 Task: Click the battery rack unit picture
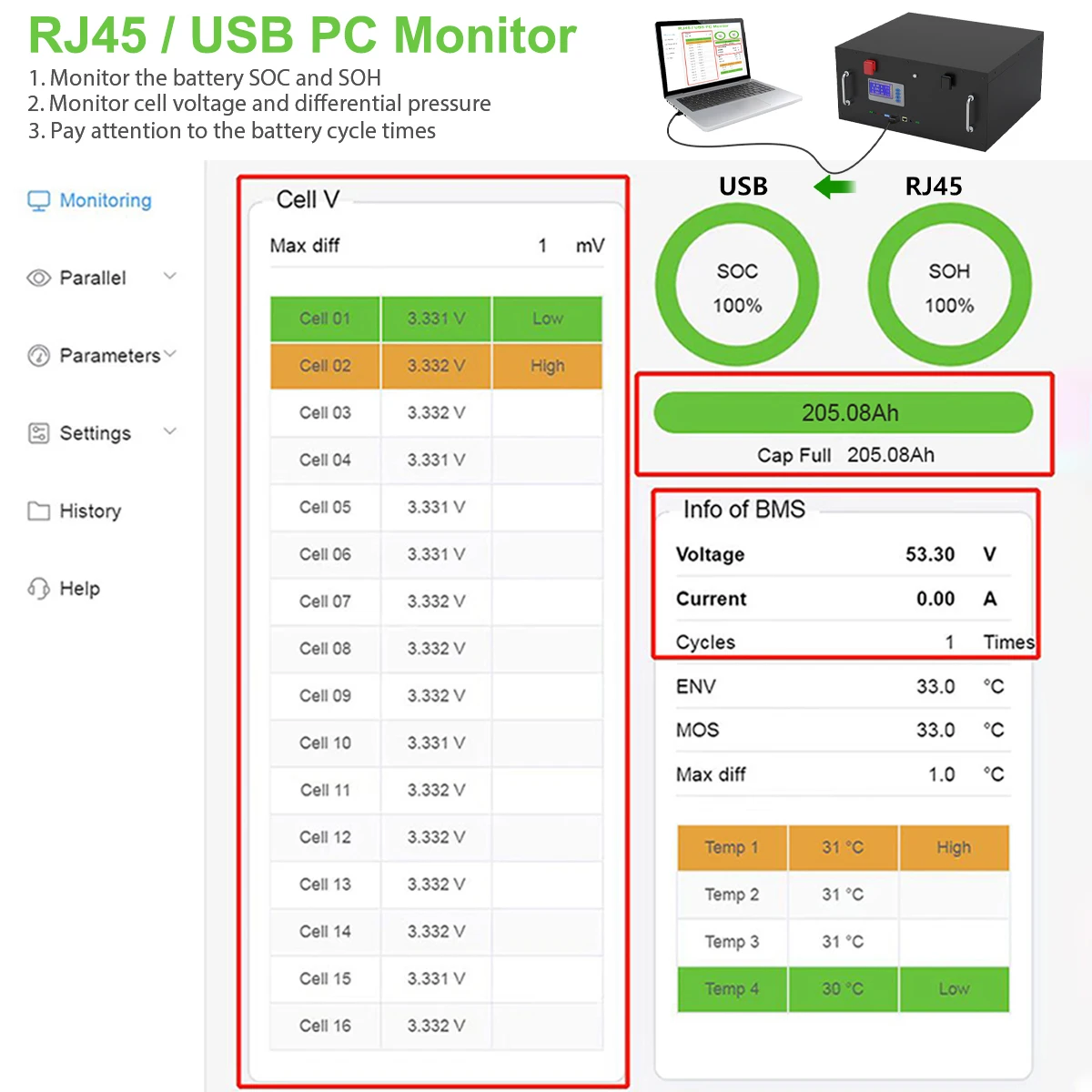click(x=938, y=83)
